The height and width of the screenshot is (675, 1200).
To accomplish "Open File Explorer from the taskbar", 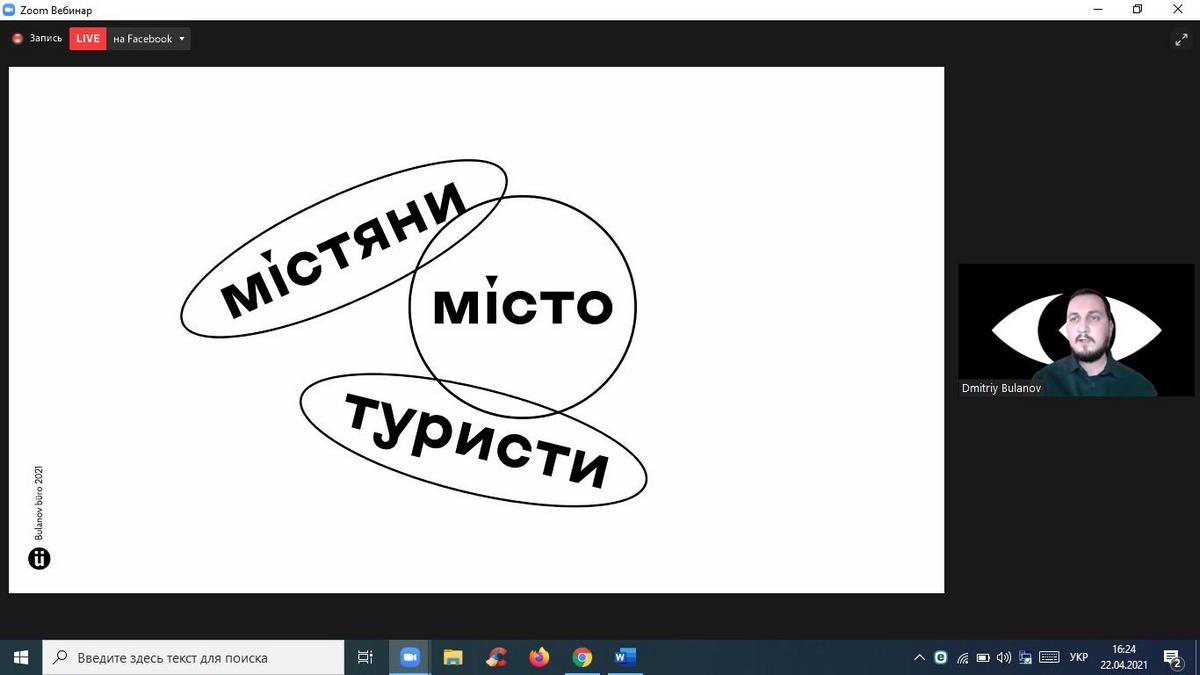I will tap(453, 657).
